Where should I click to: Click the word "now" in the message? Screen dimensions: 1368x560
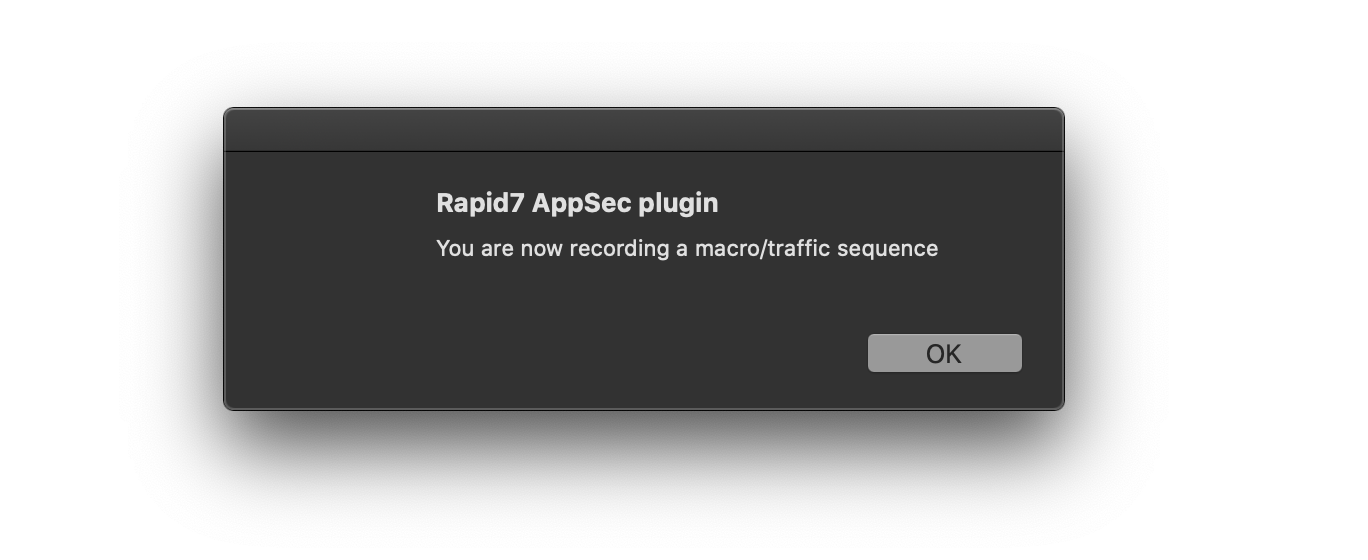tap(542, 248)
